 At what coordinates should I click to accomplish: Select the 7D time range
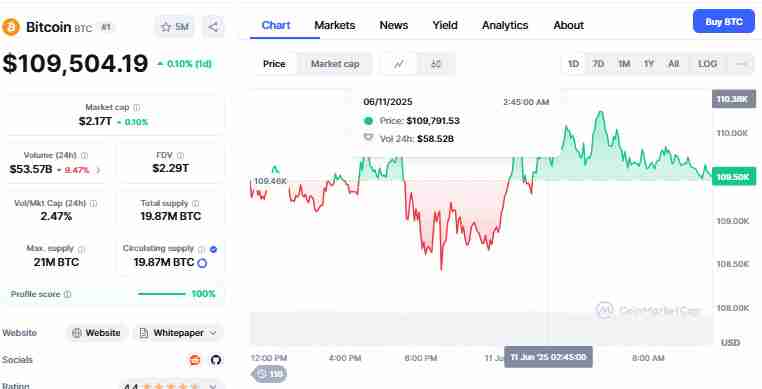click(598, 64)
